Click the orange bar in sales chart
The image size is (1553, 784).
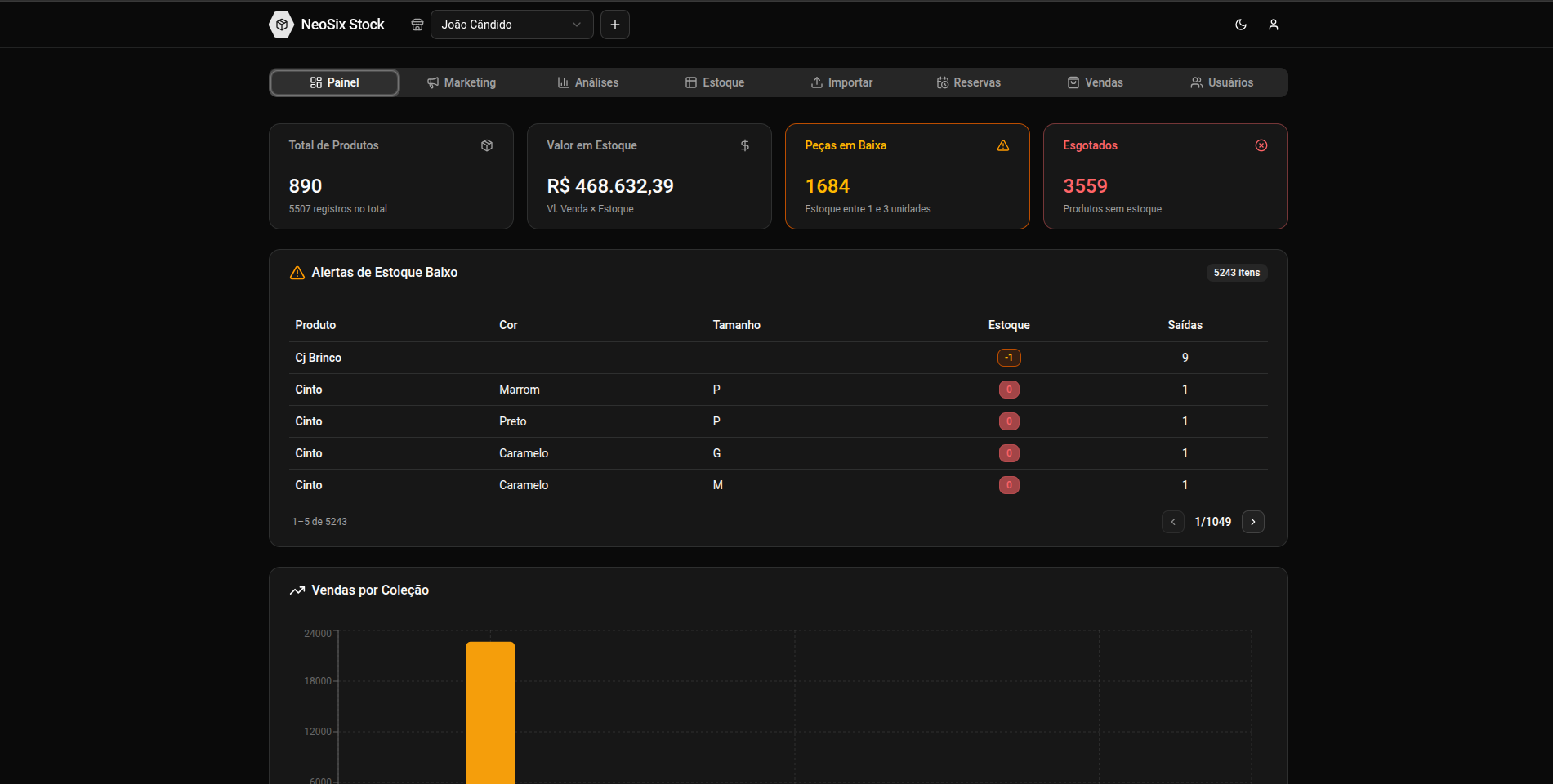tap(490, 713)
